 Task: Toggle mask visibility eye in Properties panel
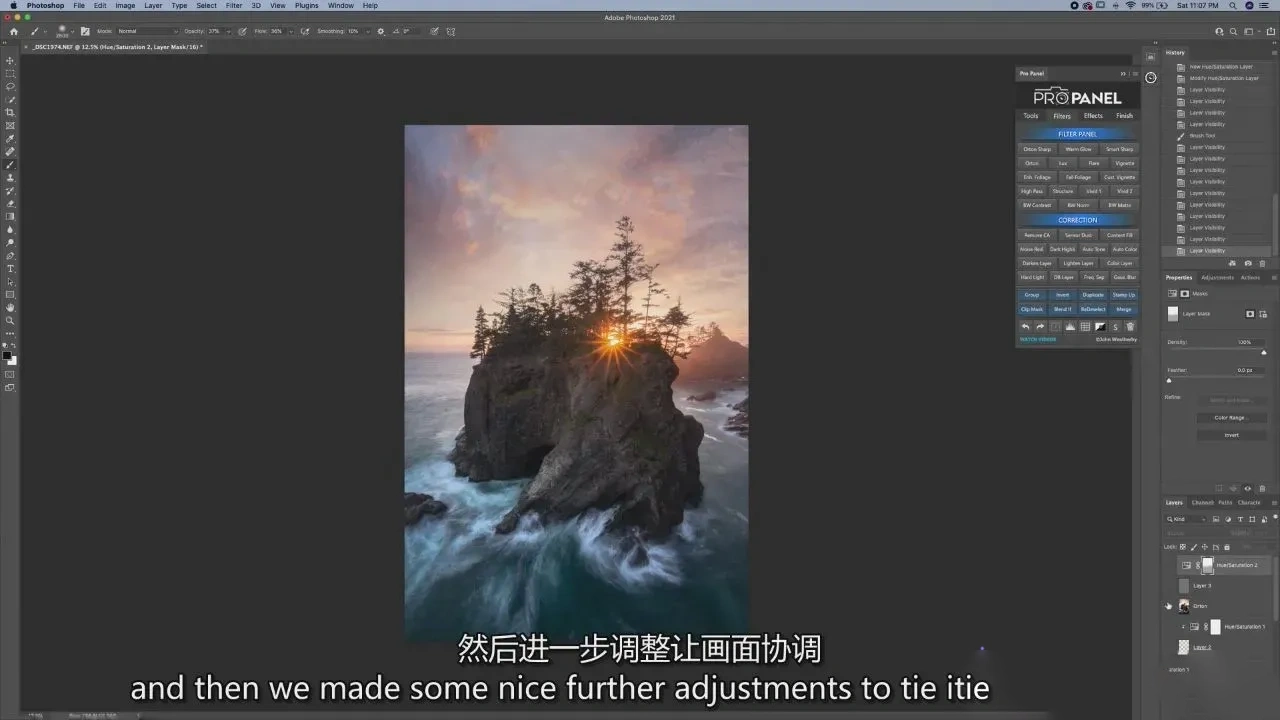[x=1247, y=489]
